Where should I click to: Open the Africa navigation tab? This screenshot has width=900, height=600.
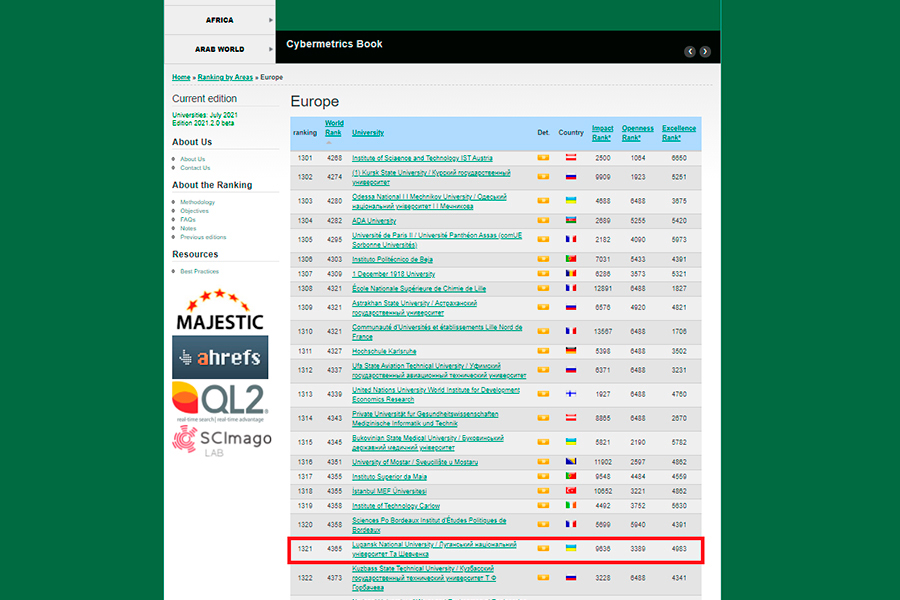click(x=219, y=20)
